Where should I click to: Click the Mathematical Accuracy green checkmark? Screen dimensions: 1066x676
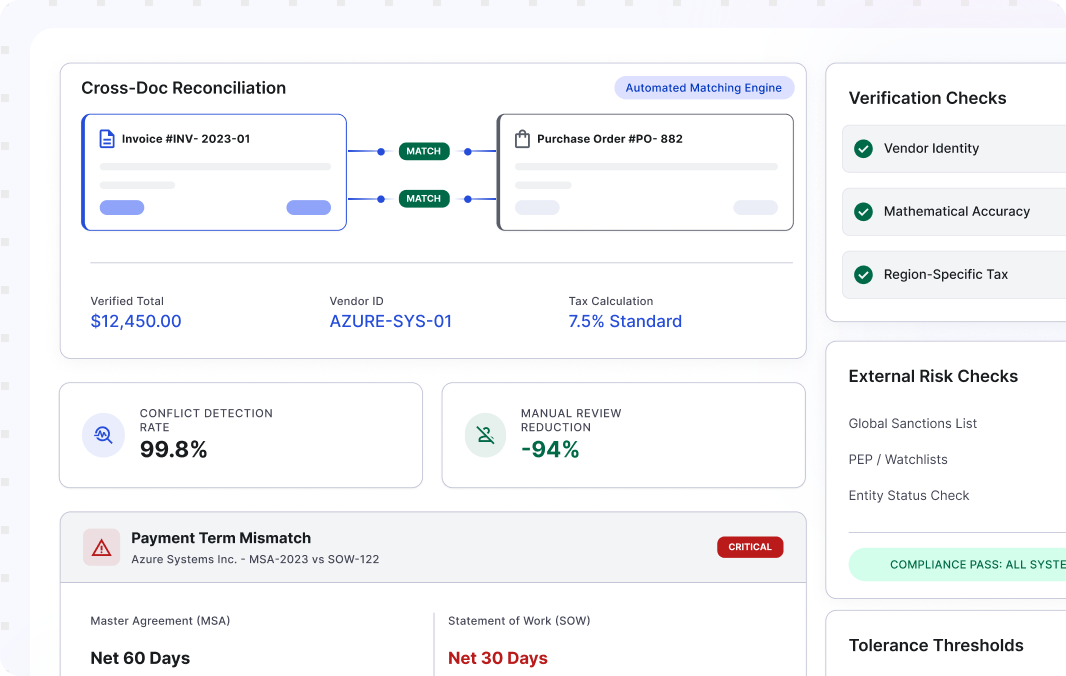[x=863, y=212]
